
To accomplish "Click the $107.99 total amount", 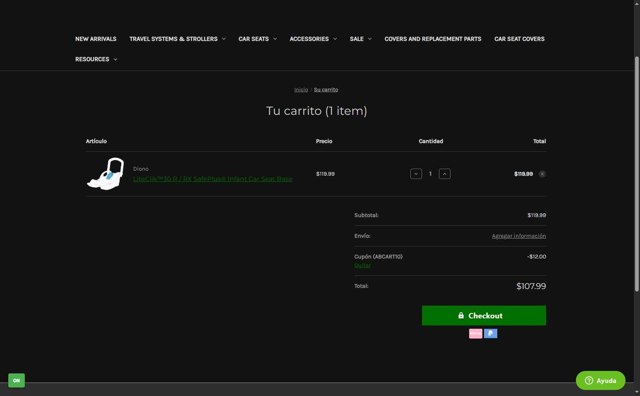I will [531, 286].
